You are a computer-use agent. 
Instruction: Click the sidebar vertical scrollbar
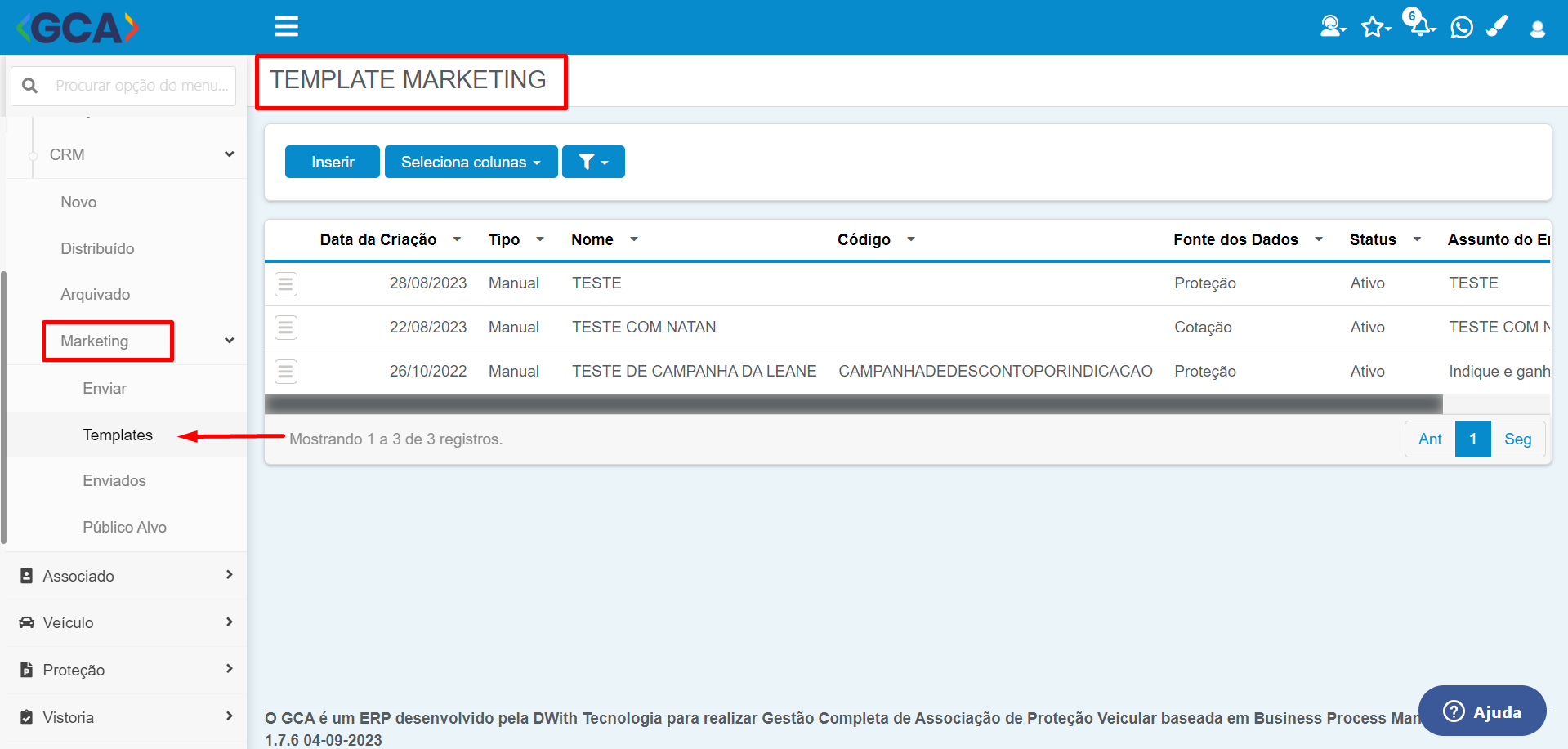[4, 407]
